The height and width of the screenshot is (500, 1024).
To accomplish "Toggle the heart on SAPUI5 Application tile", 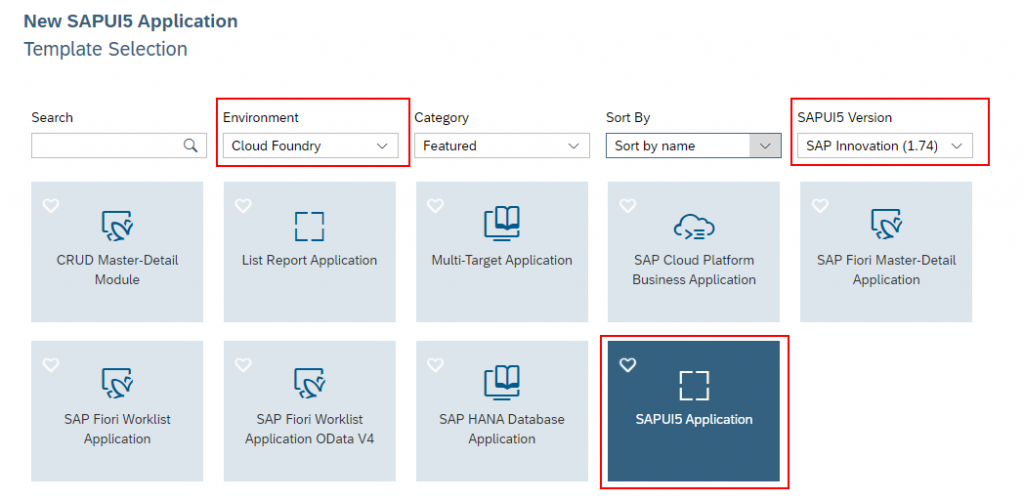I will coord(628,365).
